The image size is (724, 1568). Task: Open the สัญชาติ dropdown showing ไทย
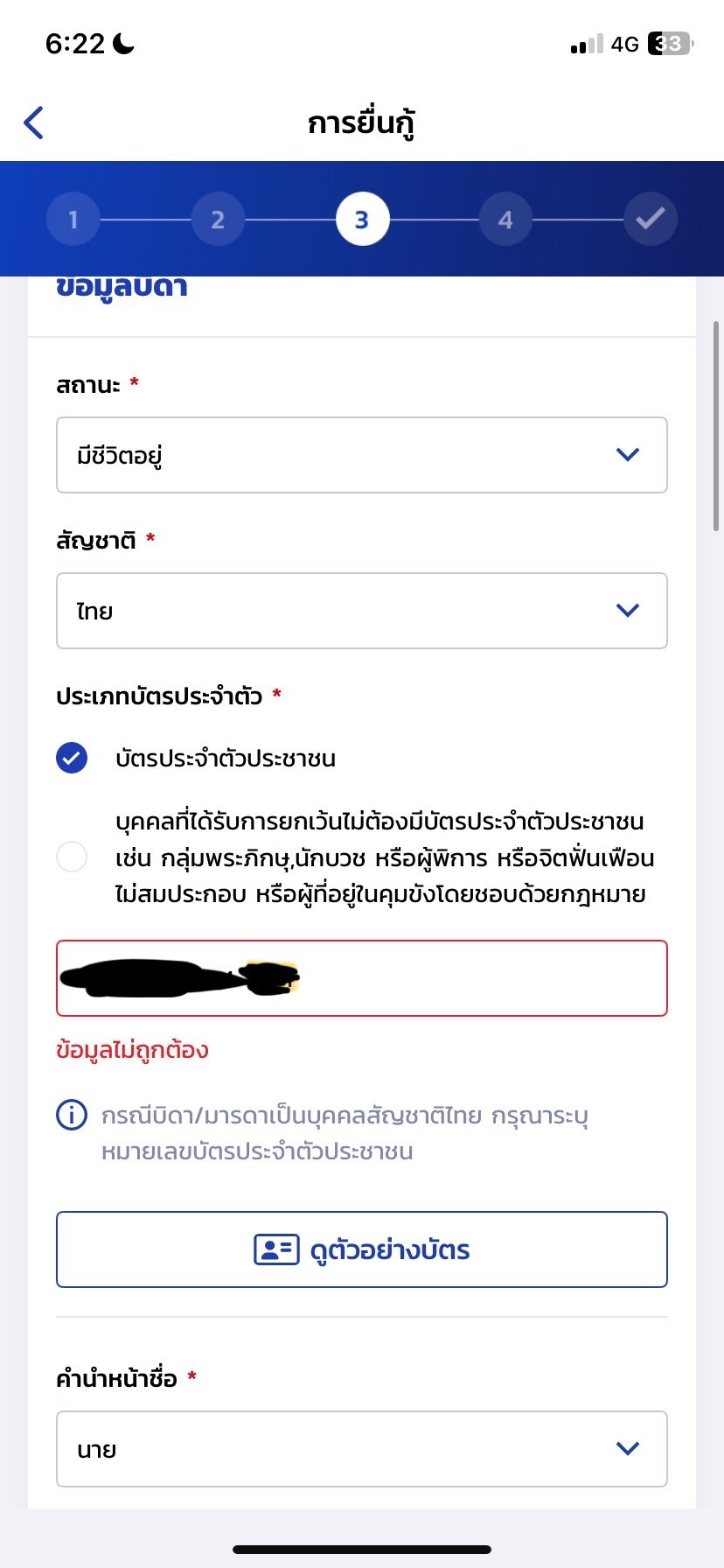362,611
